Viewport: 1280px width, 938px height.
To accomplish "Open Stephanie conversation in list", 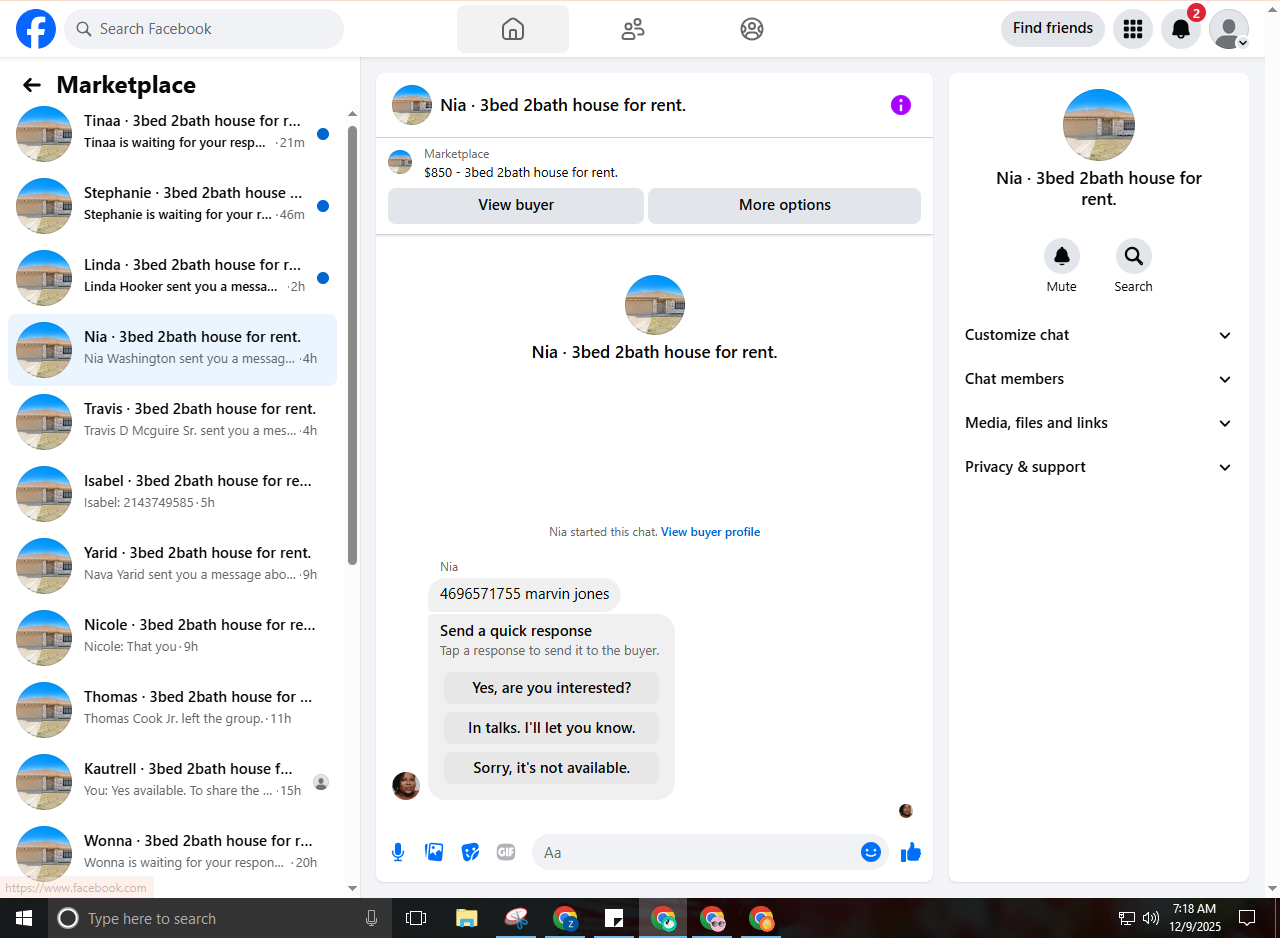I will click(x=172, y=206).
